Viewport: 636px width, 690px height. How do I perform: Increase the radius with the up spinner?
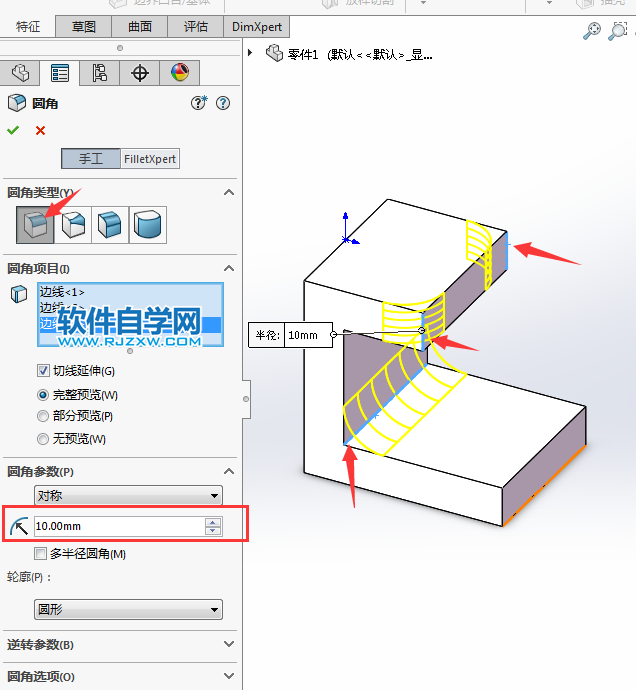tap(213, 522)
